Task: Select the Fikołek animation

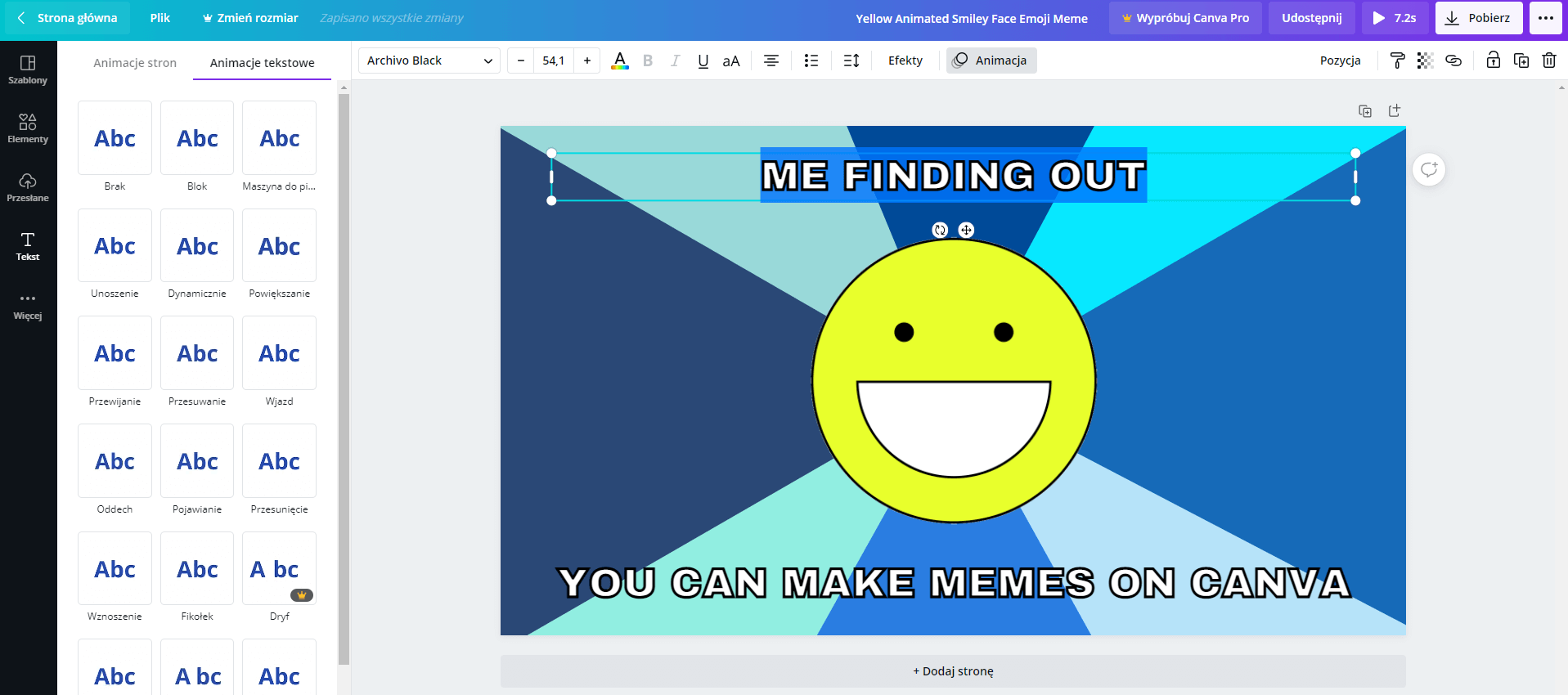Action: point(197,568)
